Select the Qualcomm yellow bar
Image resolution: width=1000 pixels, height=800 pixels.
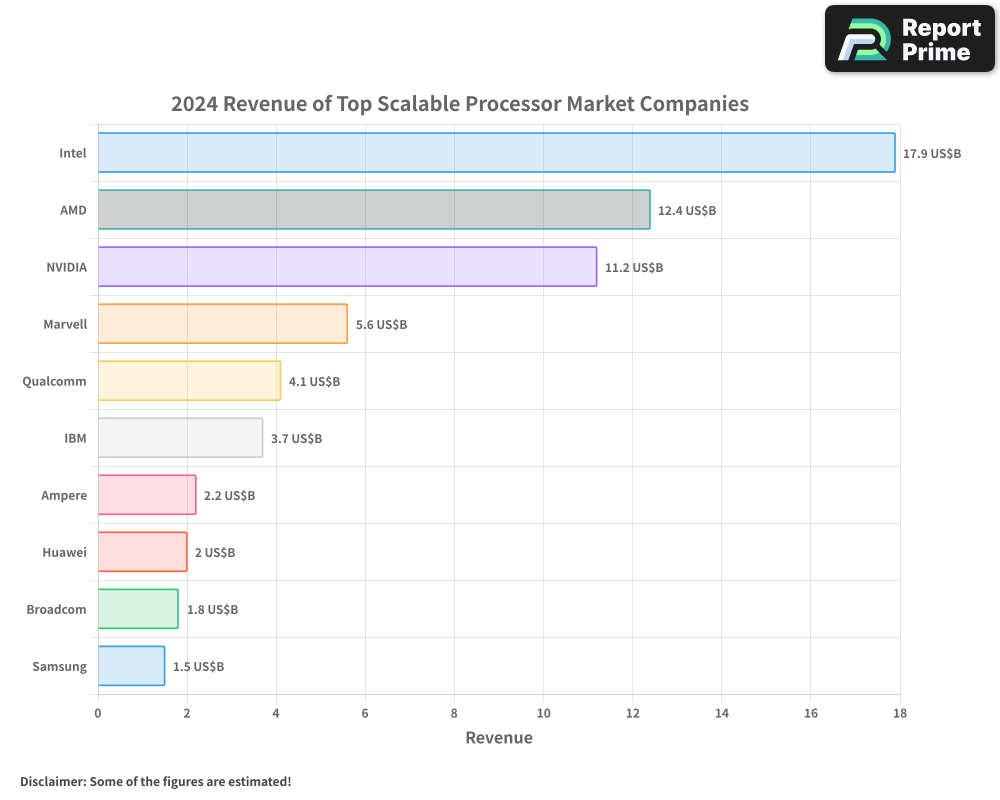(190, 381)
